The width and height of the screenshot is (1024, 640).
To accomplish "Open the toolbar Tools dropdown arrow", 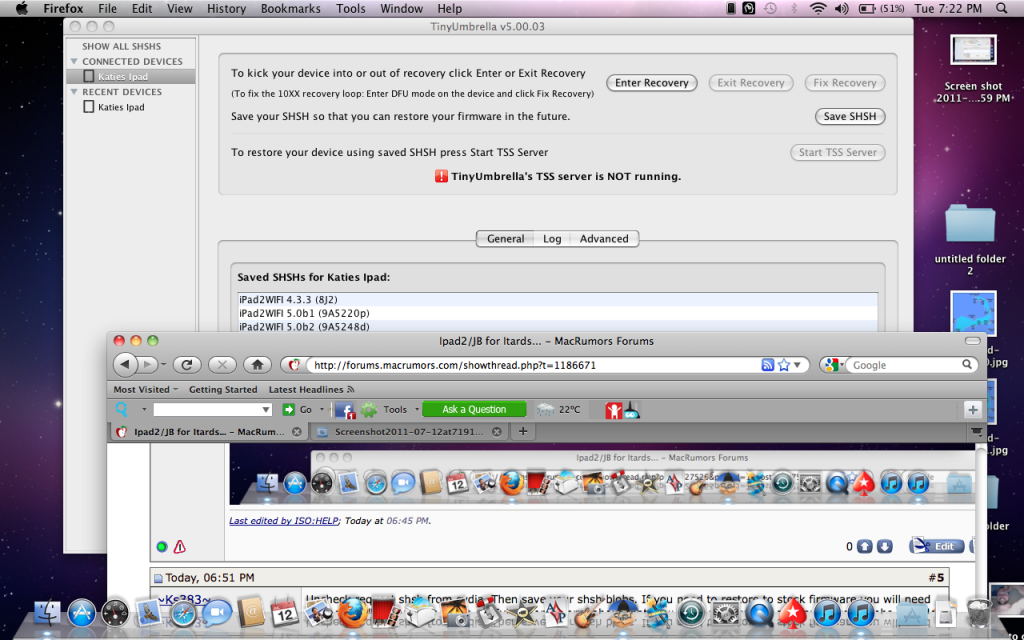I will point(417,409).
